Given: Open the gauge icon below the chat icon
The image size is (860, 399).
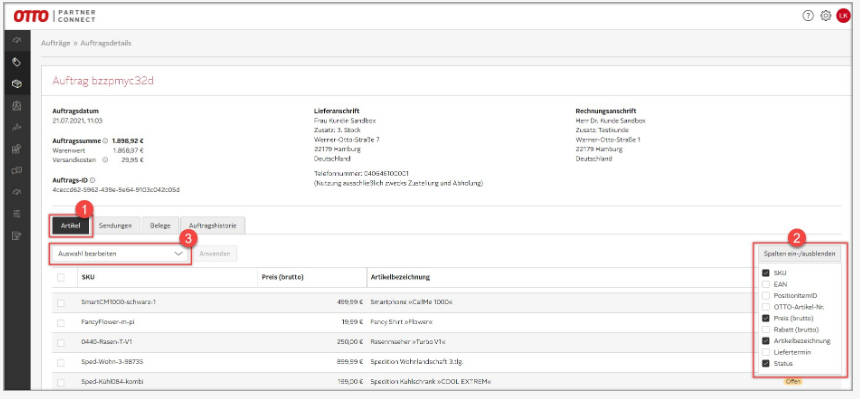Looking at the screenshot, I should pos(16,192).
